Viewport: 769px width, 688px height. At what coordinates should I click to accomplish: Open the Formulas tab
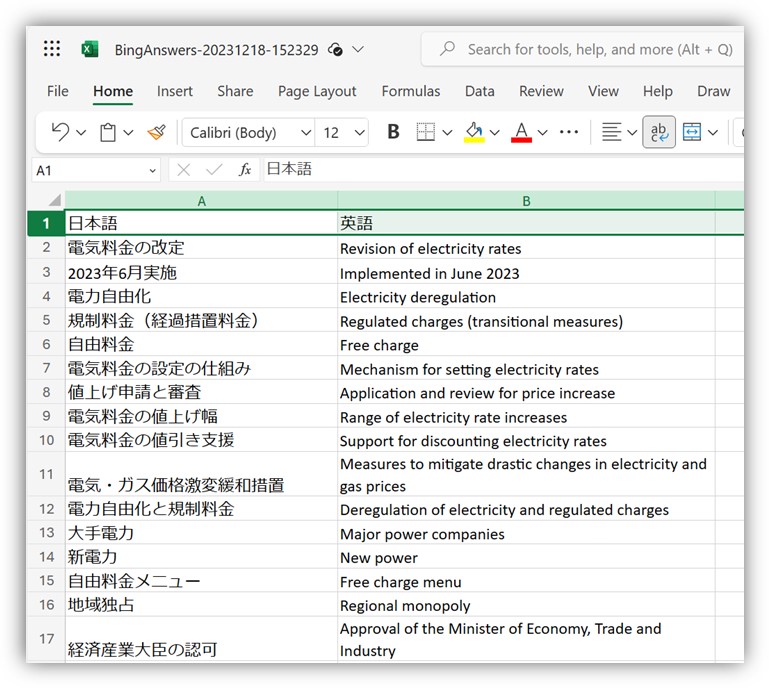coord(410,91)
